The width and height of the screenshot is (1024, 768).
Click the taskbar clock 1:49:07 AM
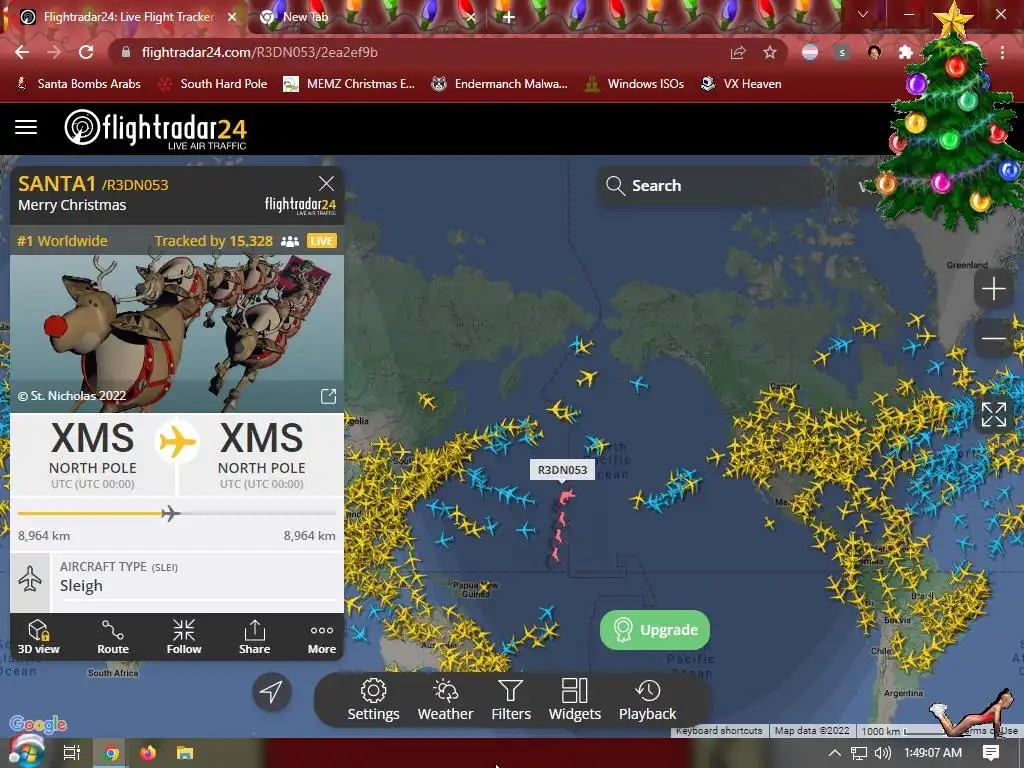pyautogui.click(x=933, y=753)
